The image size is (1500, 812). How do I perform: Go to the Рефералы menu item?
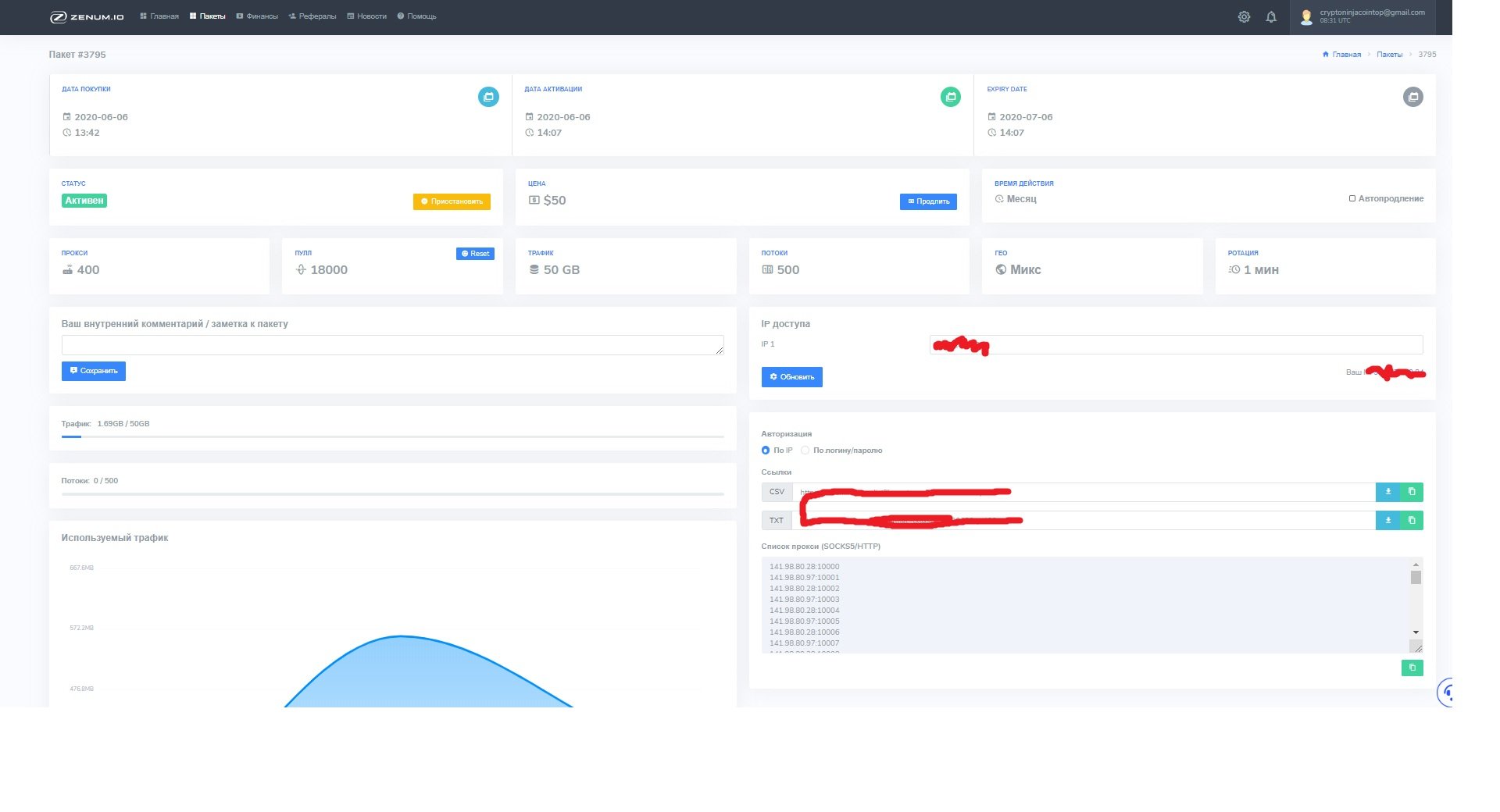[312, 16]
